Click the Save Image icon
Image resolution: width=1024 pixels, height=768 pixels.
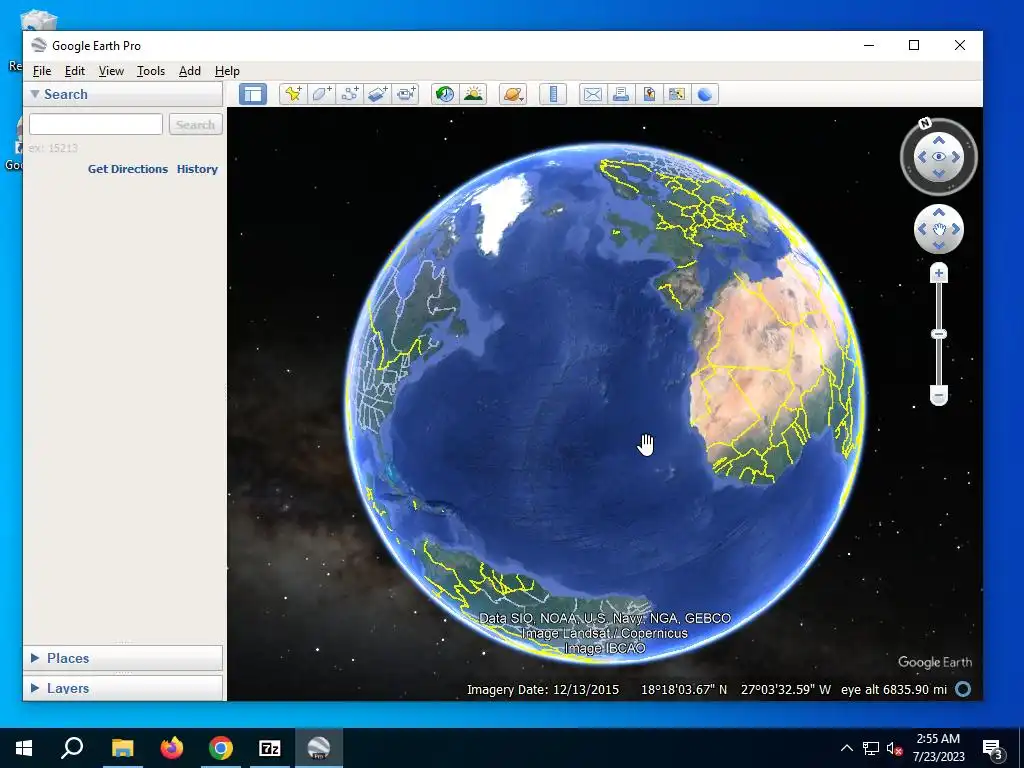649,94
